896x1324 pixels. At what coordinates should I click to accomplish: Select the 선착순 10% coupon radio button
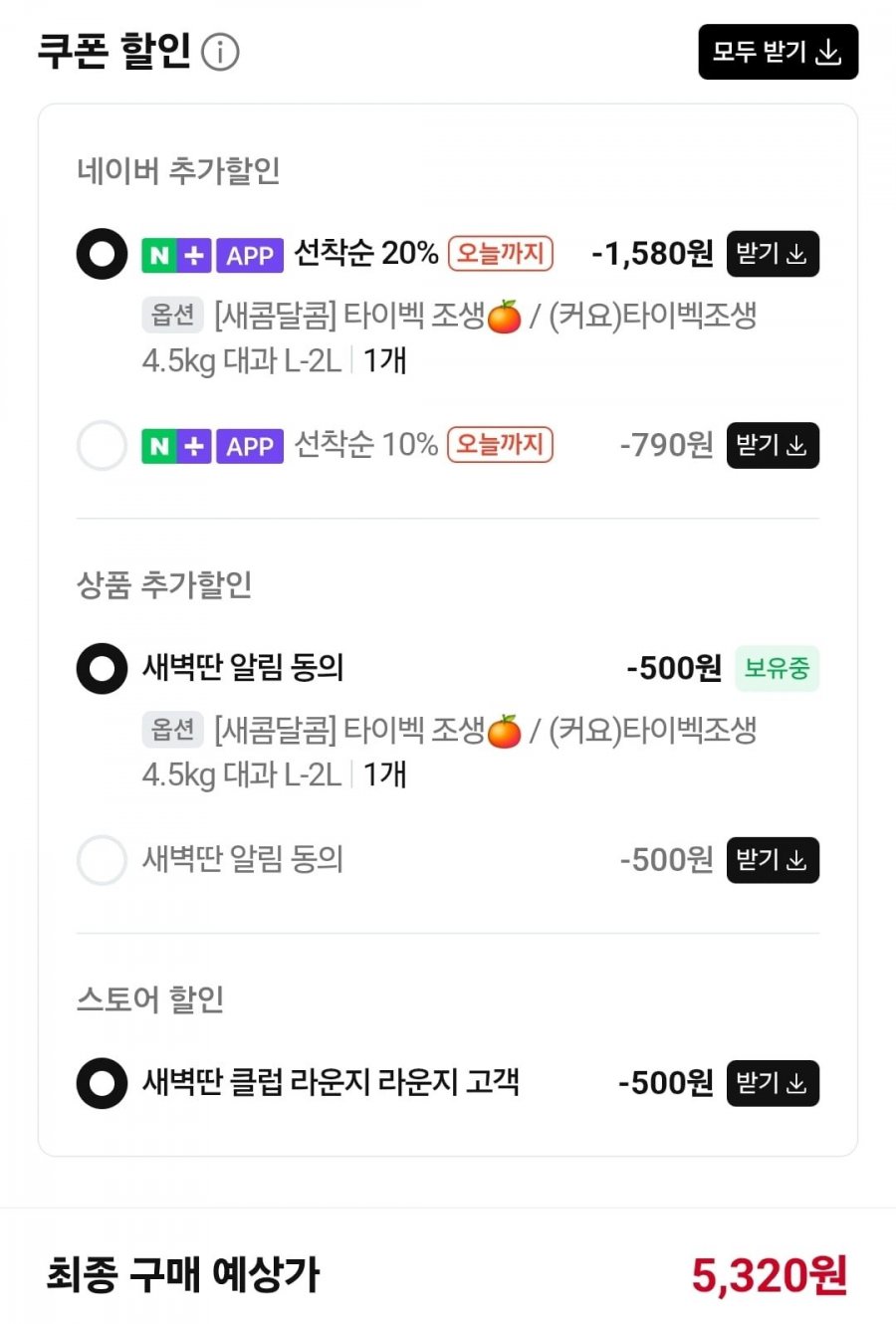[102, 445]
